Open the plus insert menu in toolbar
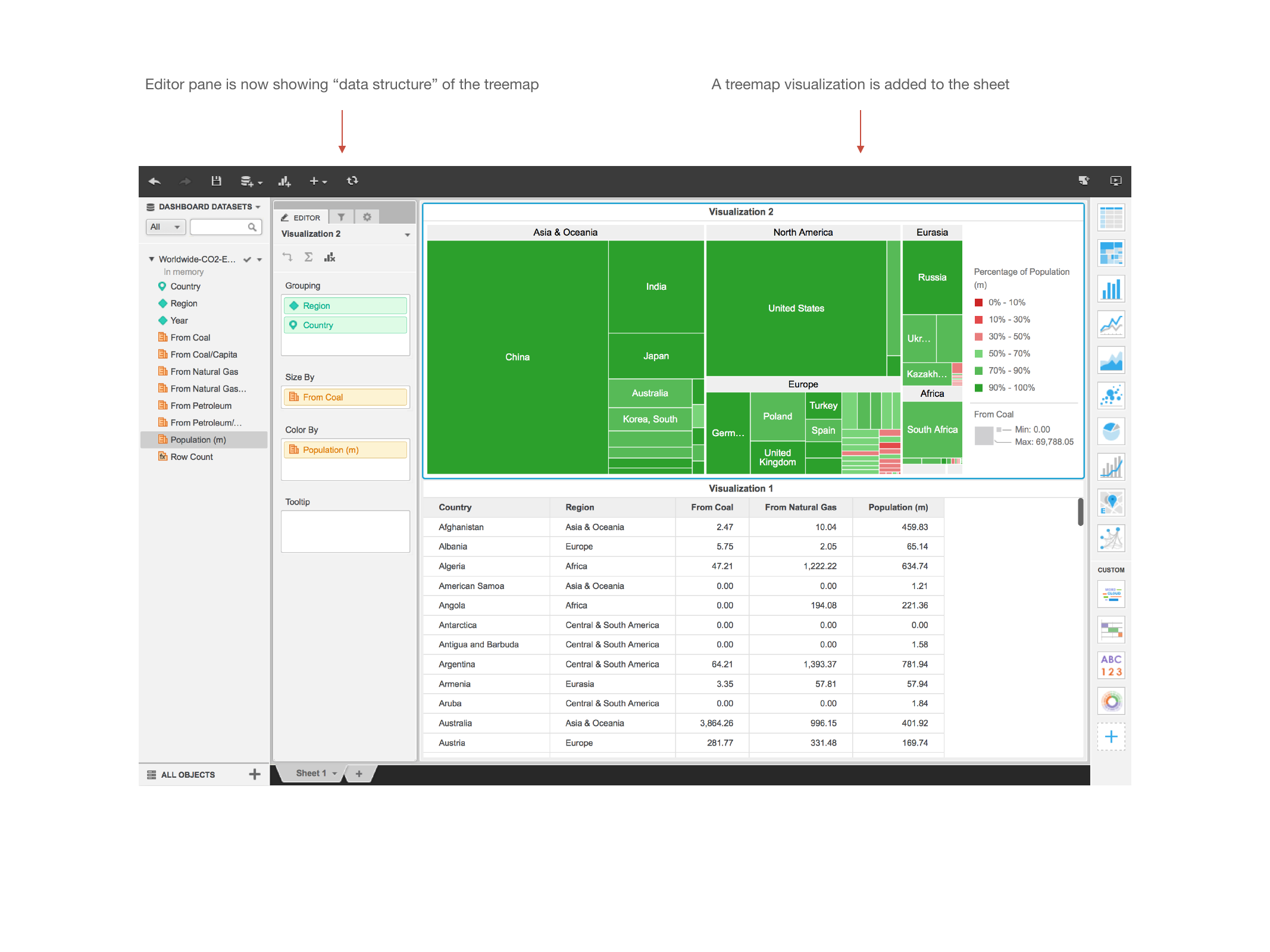The width and height of the screenshot is (1270, 952). click(318, 181)
